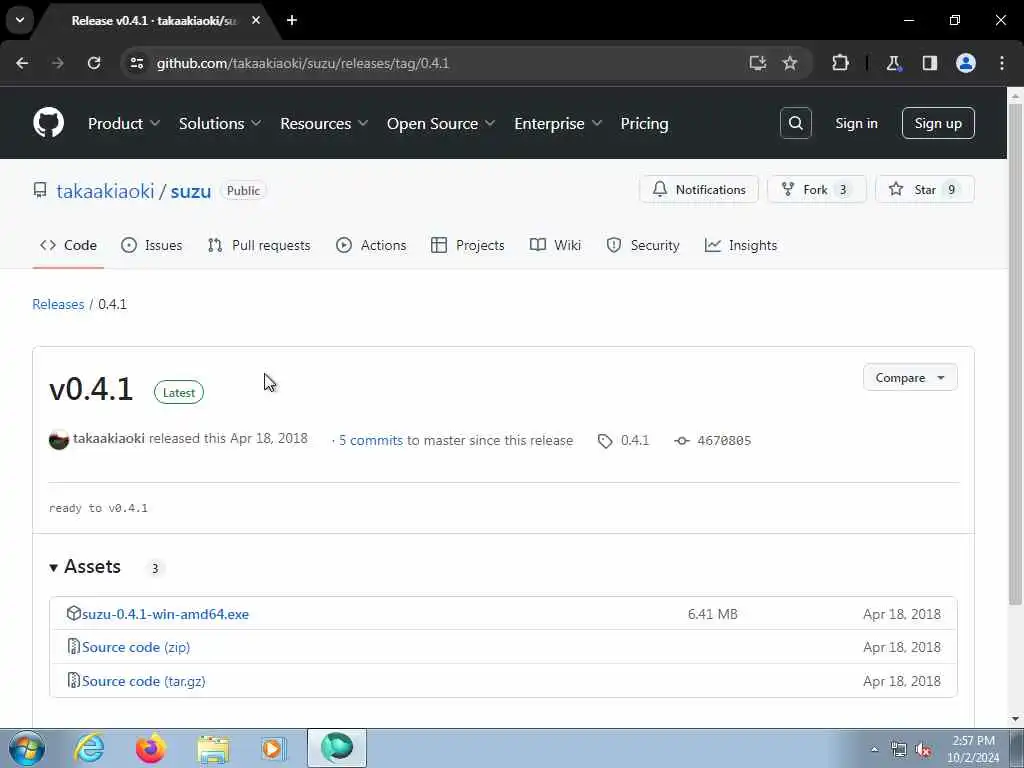The image size is (1024, 768).
Task: Click the takaakiaoki avatar image
Action: coord(59,440)
